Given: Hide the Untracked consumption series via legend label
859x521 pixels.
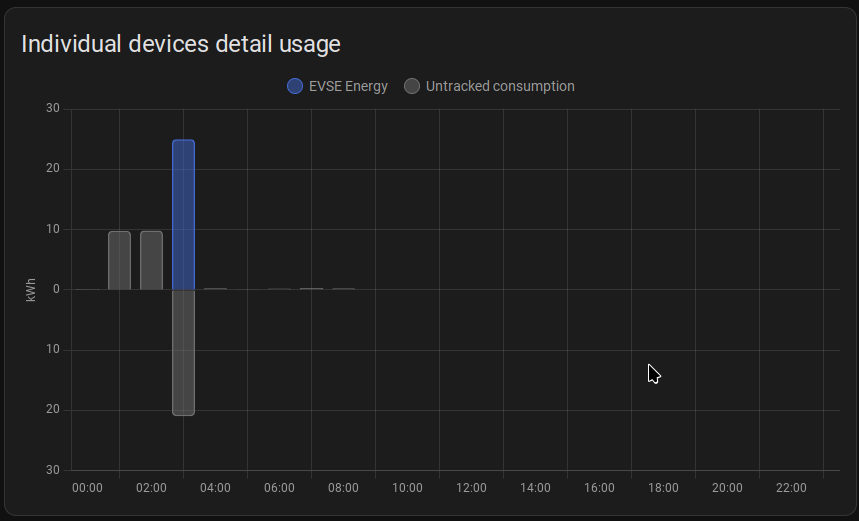Looking at the screenshot, I should (x=500, y=86).
